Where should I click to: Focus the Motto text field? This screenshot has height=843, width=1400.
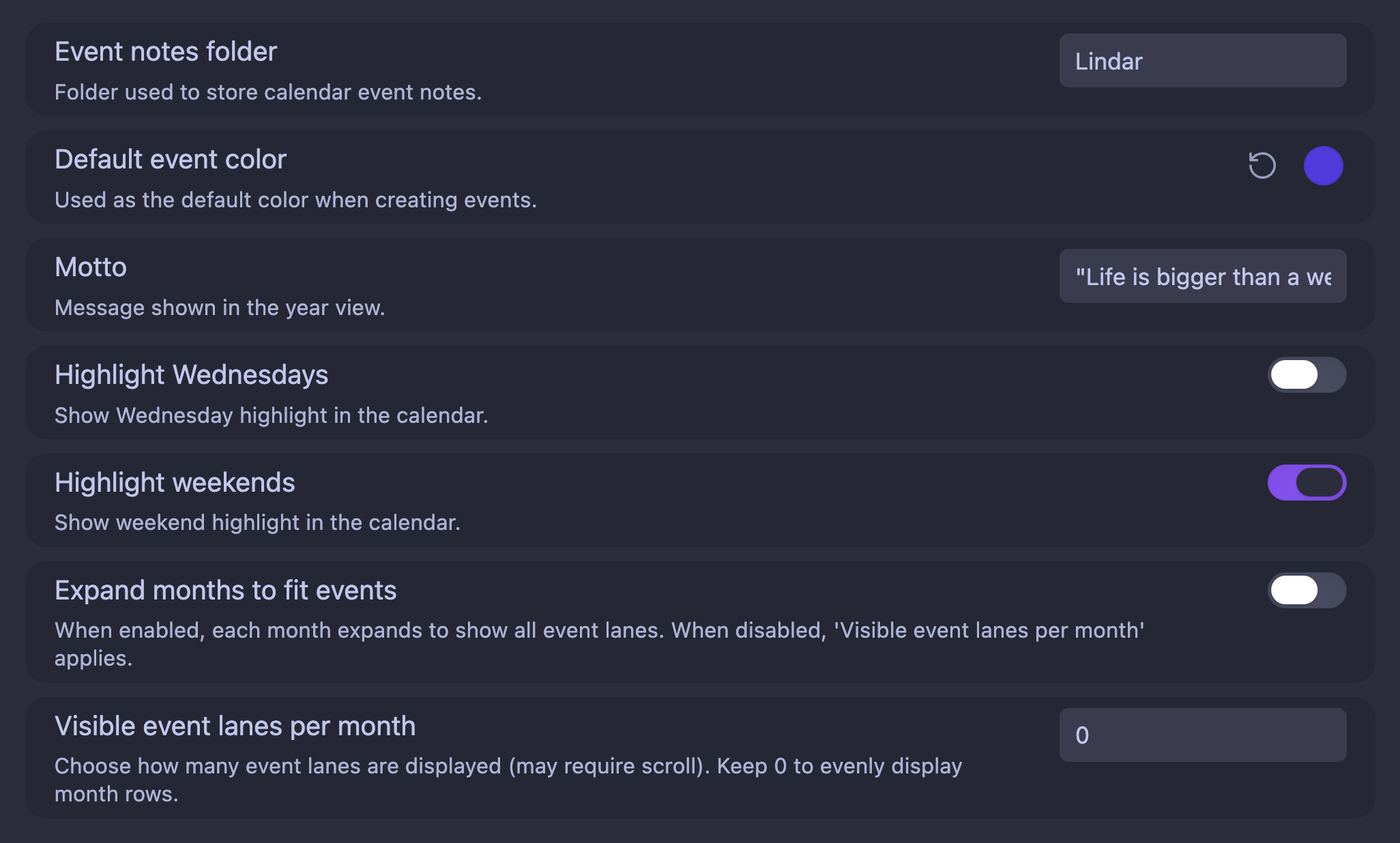tap(1203, 276)
